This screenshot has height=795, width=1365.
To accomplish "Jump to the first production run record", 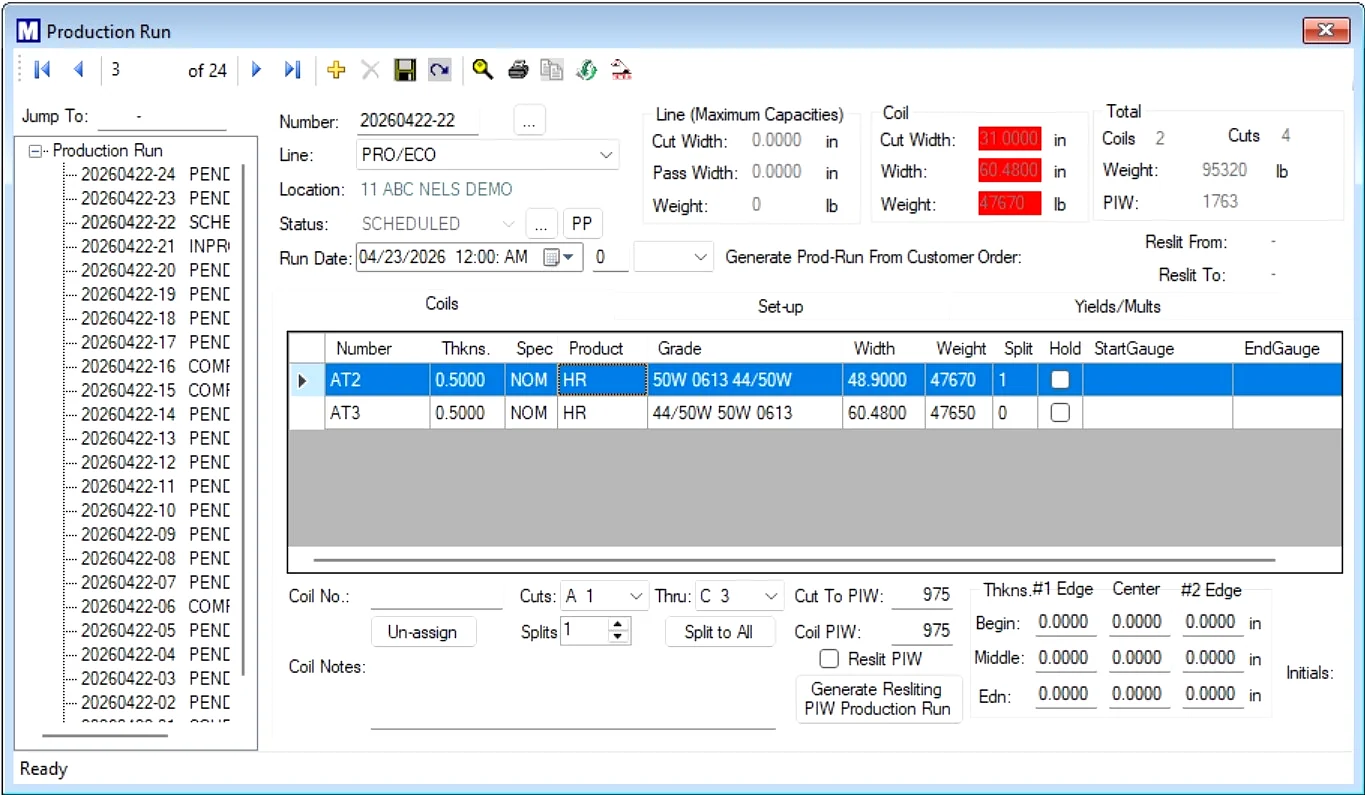I will [42, 69].
